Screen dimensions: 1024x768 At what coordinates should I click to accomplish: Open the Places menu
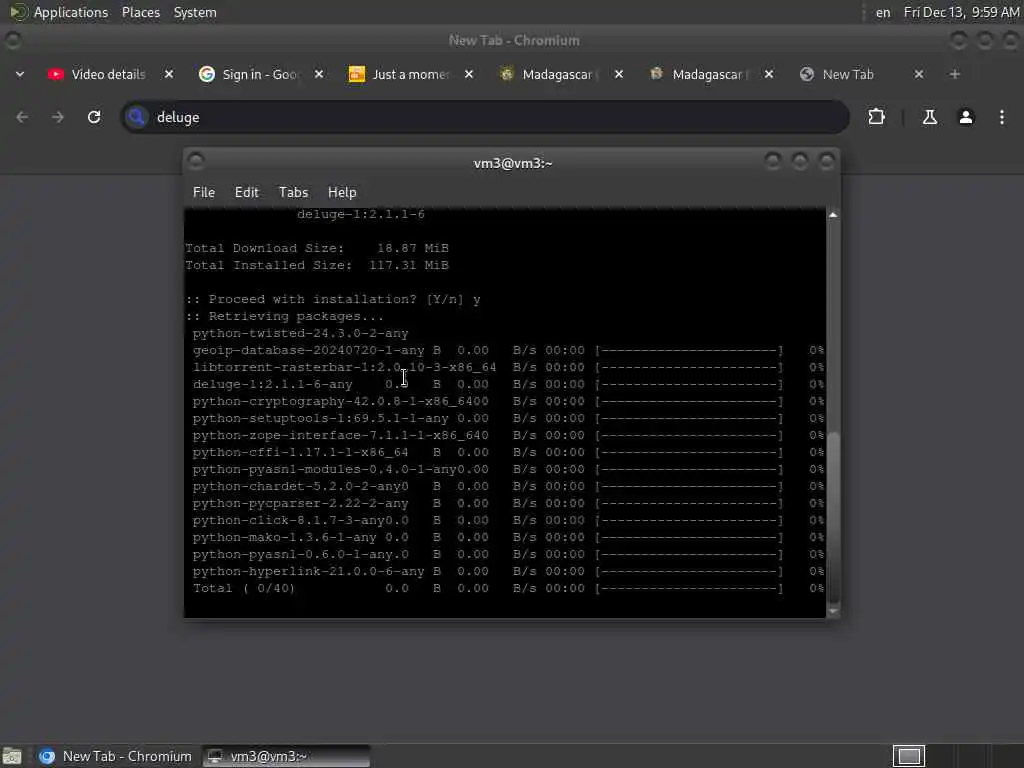tap(140, 12)
